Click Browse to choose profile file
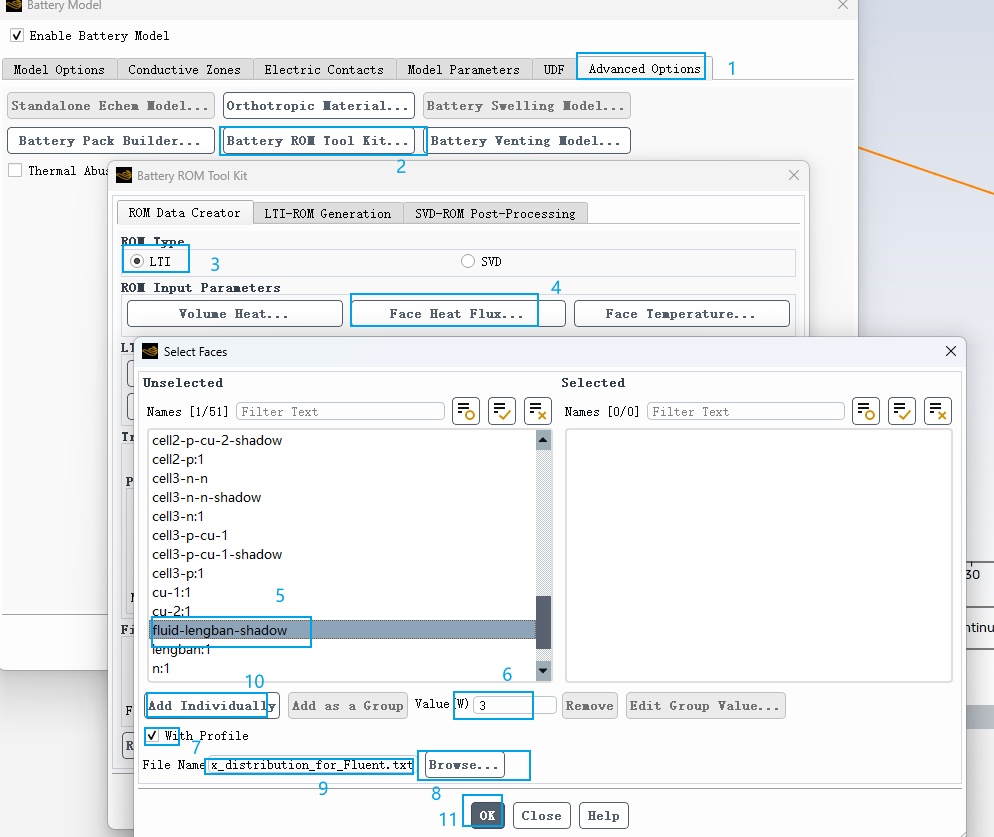 pyautogui.click(x=463, y=765)
